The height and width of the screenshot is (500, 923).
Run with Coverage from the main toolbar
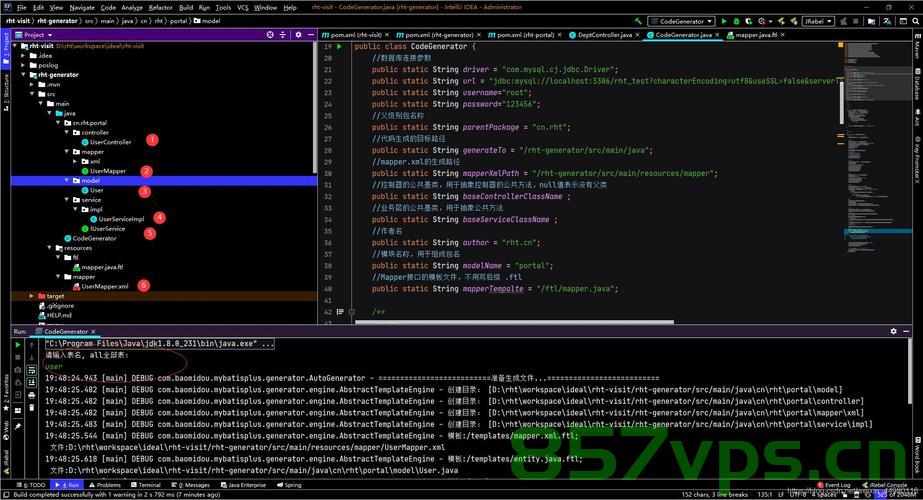coord(749,21)
